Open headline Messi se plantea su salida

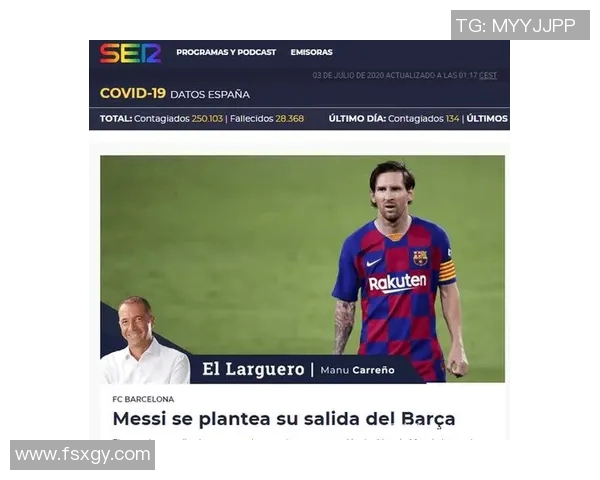coord(284,419)
